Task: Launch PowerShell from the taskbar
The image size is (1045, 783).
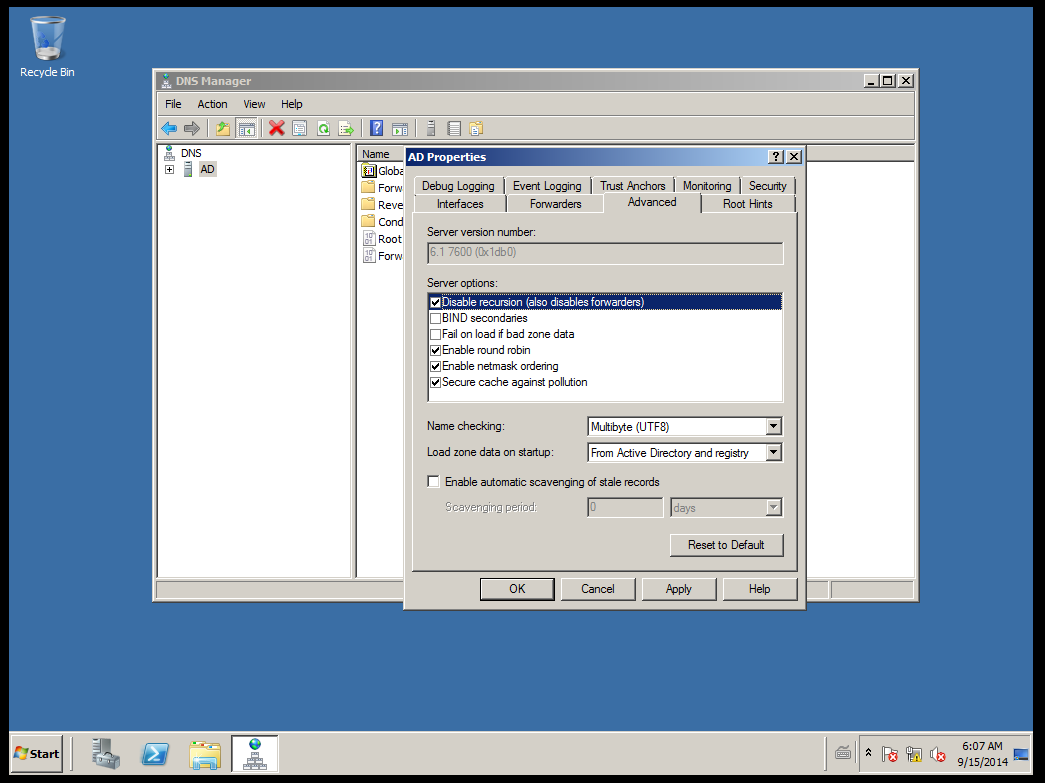Action: (x=155, y=754)
